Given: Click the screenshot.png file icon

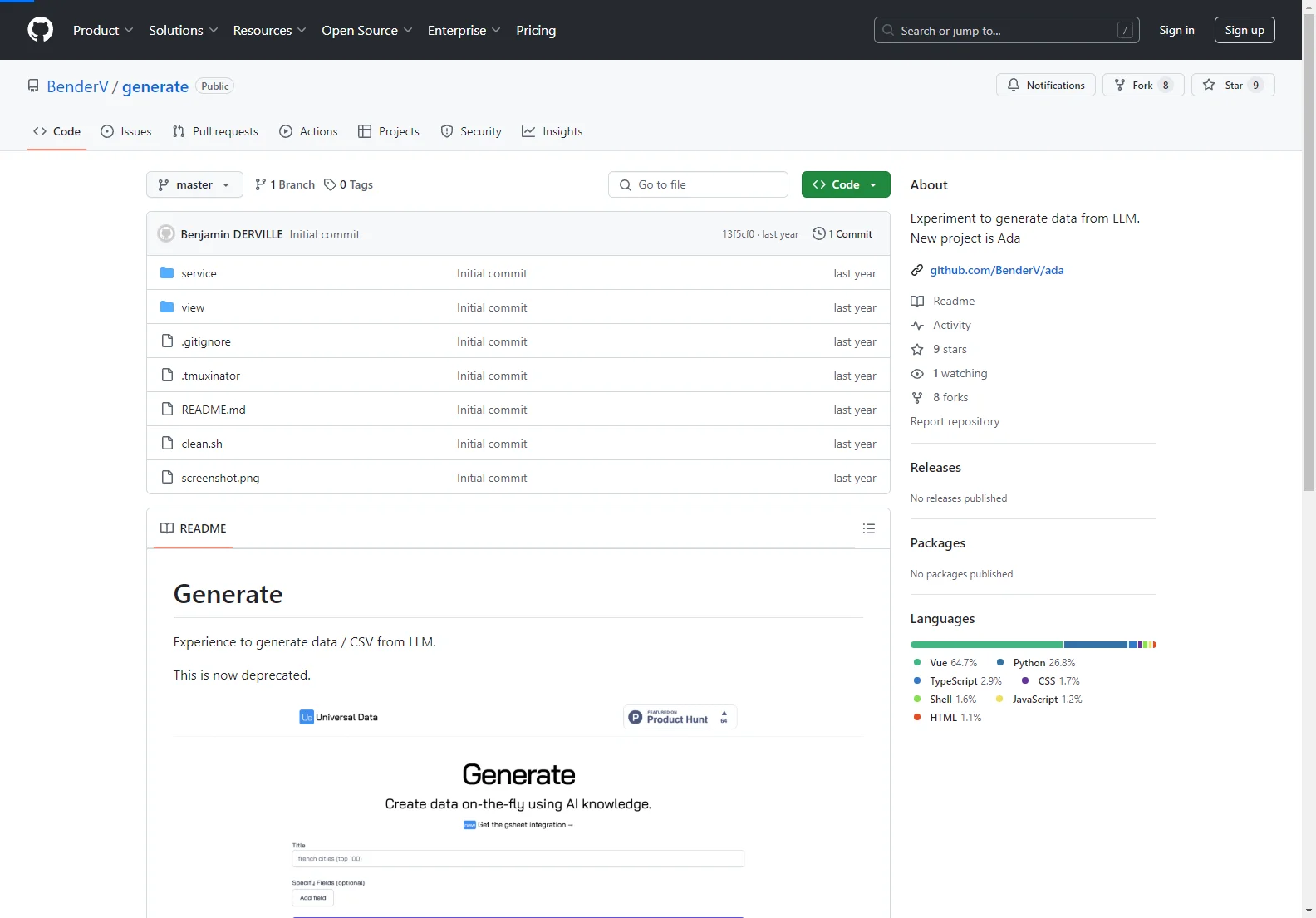Looking at the screenshot, I should coord(167,477).
